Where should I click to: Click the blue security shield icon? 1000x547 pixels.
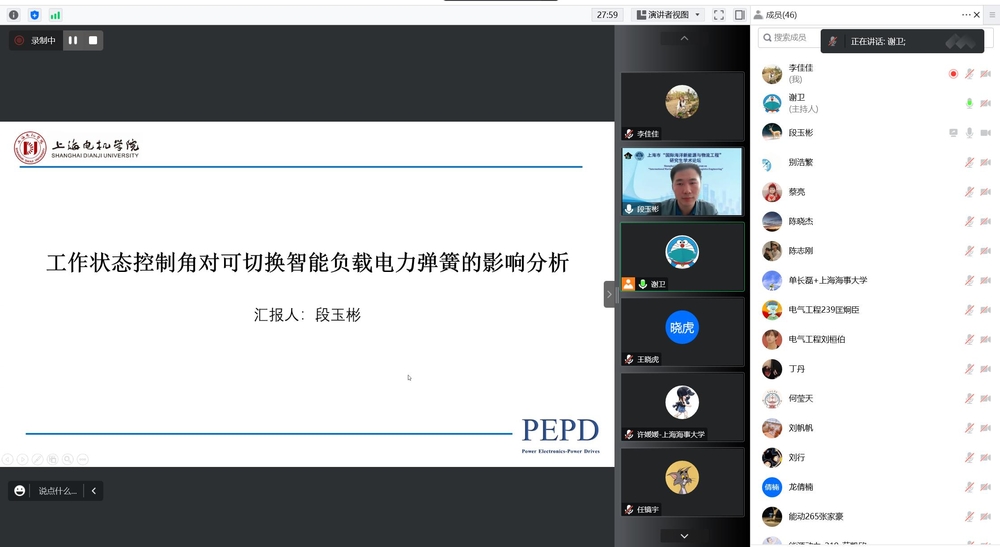coord(35,15)
